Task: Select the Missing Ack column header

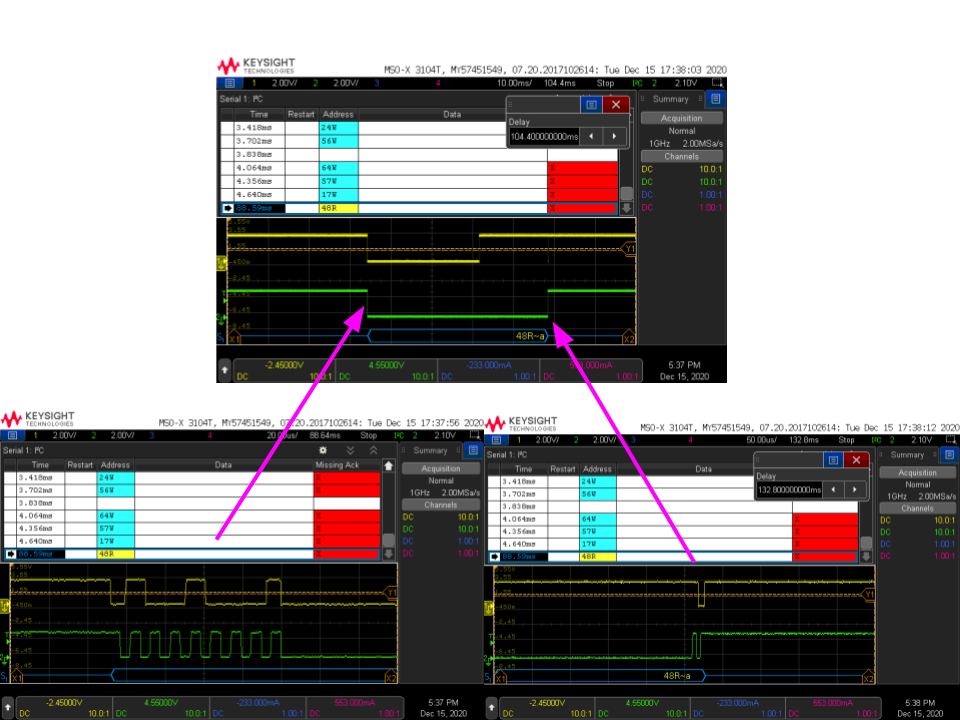Action: [337, 465]
